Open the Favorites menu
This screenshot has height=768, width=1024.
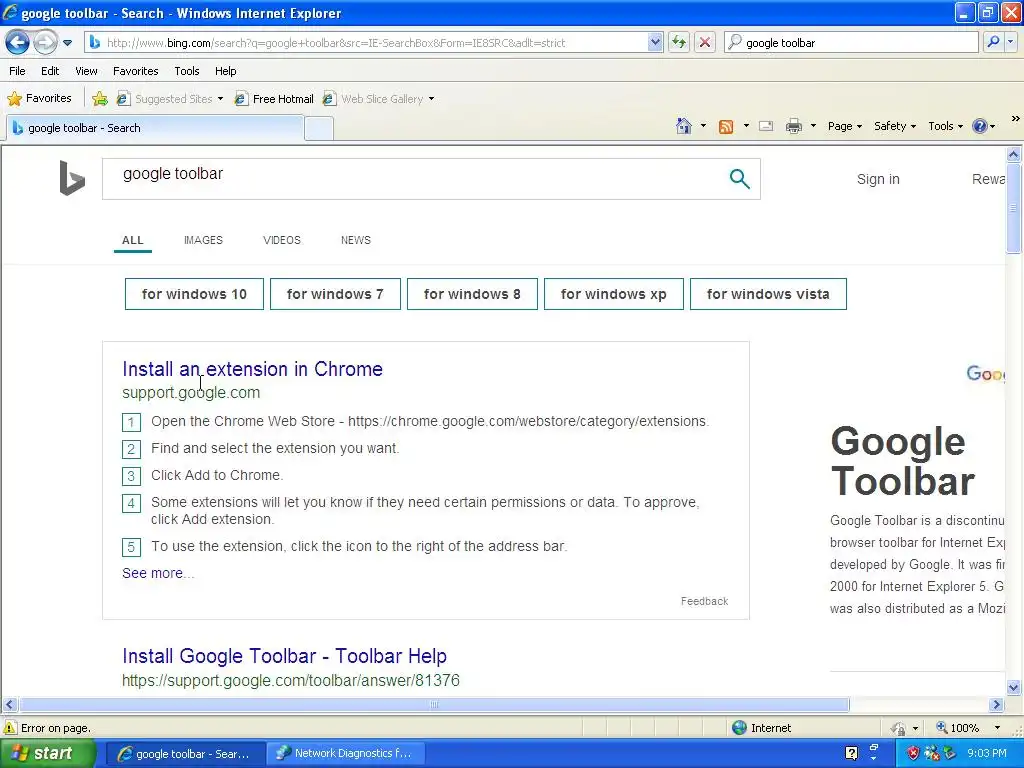135,71
